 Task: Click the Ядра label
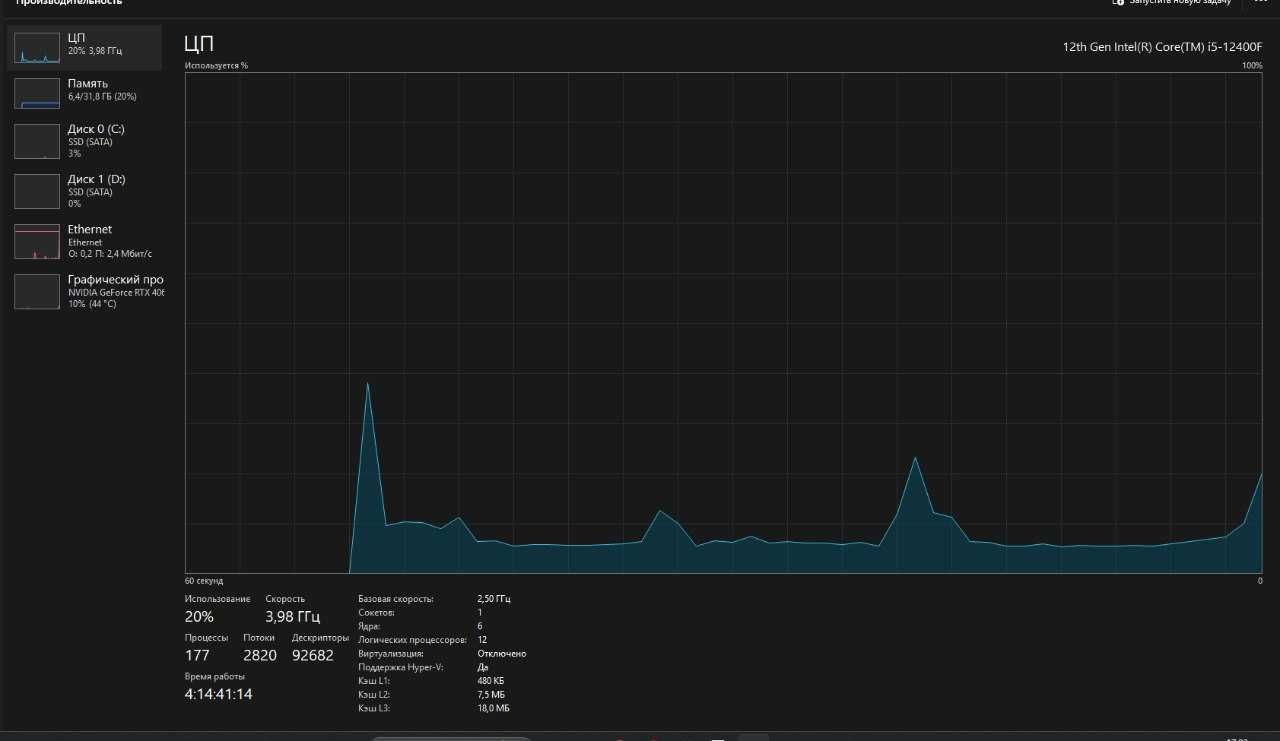pyautogui.click(x=370, y=626)
